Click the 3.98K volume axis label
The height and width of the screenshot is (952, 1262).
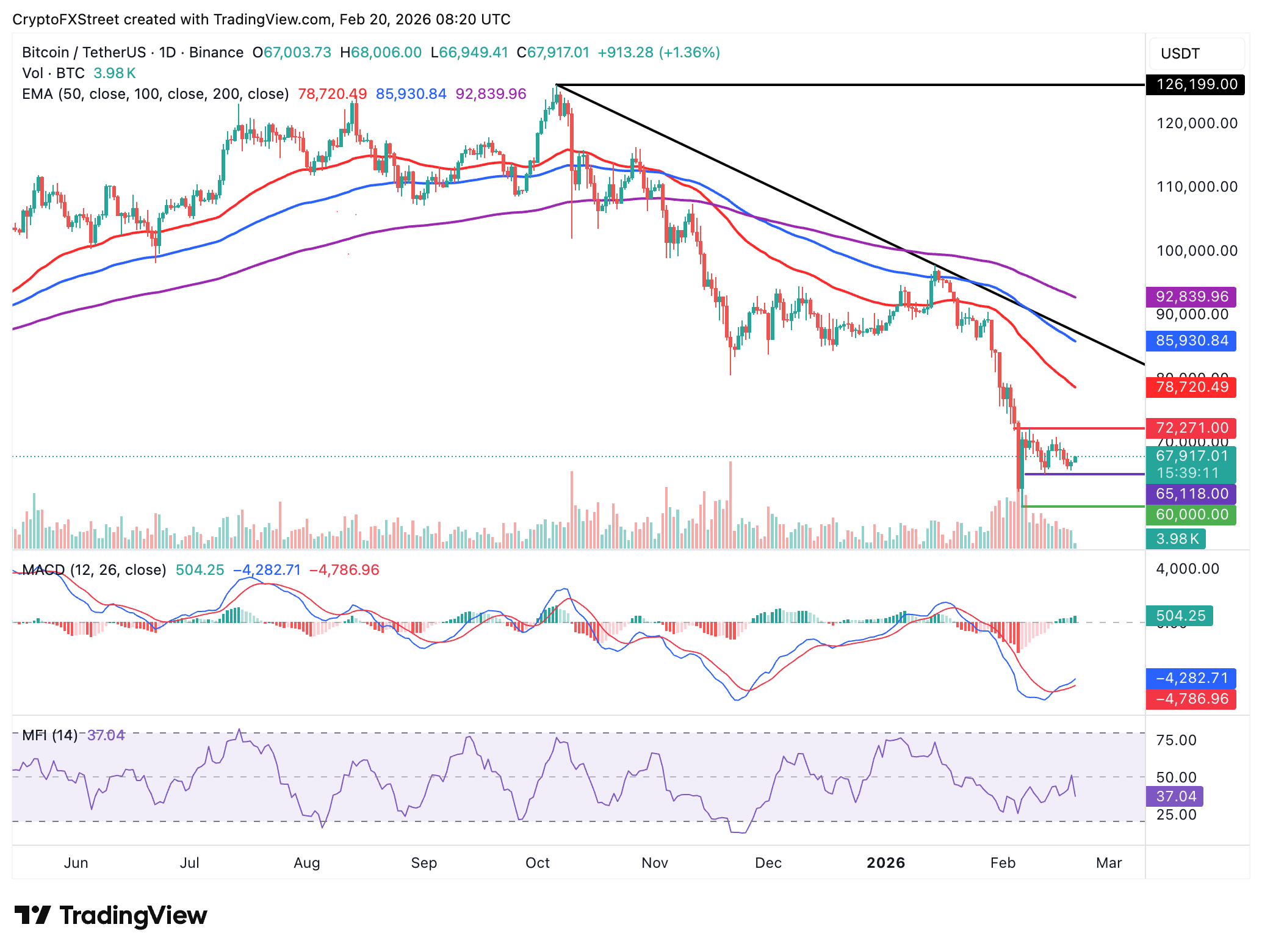1176,539
